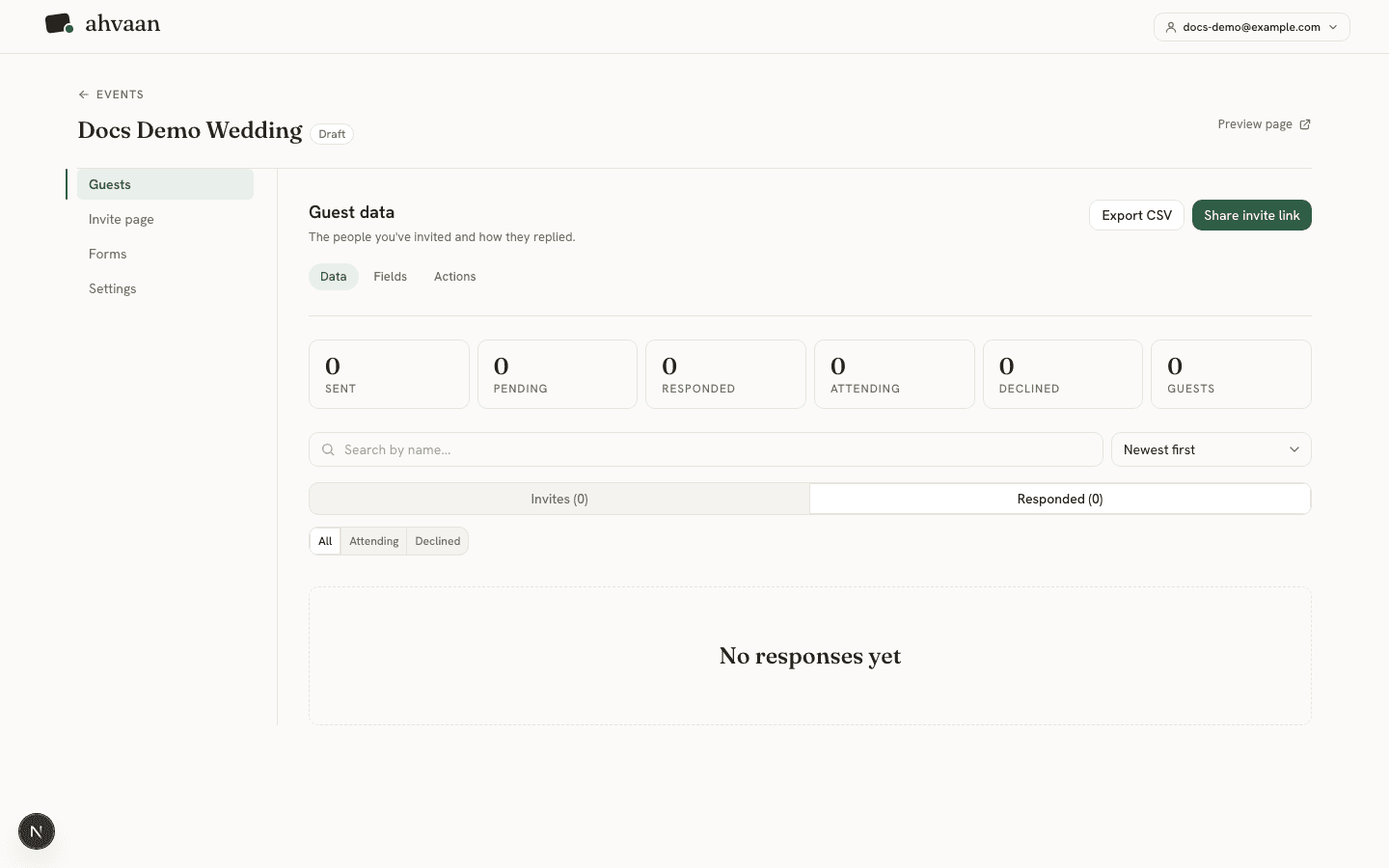Select the Invites (0) tab

[559, 499]
